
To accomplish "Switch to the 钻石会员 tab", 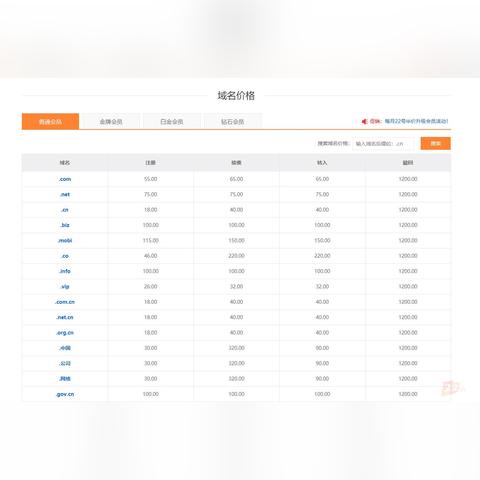I will (232, 121).
